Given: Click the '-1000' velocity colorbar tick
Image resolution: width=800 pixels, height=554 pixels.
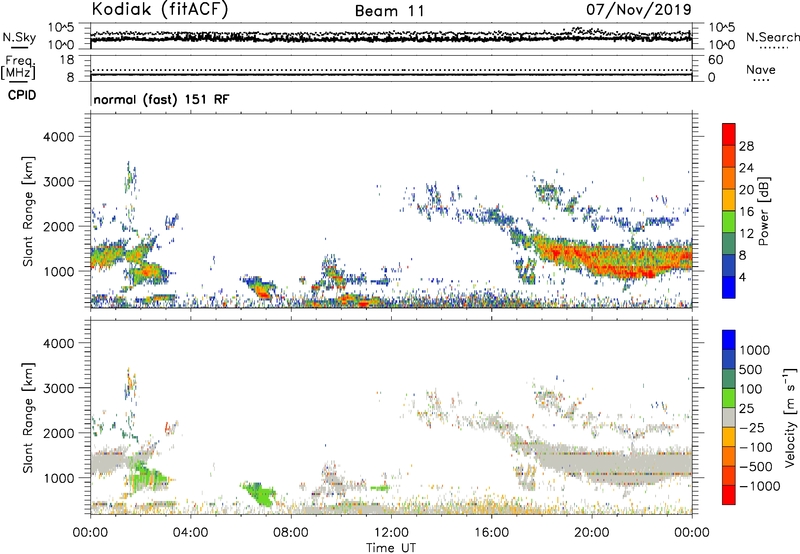Looking at the screenshot, I should point(760,486).
